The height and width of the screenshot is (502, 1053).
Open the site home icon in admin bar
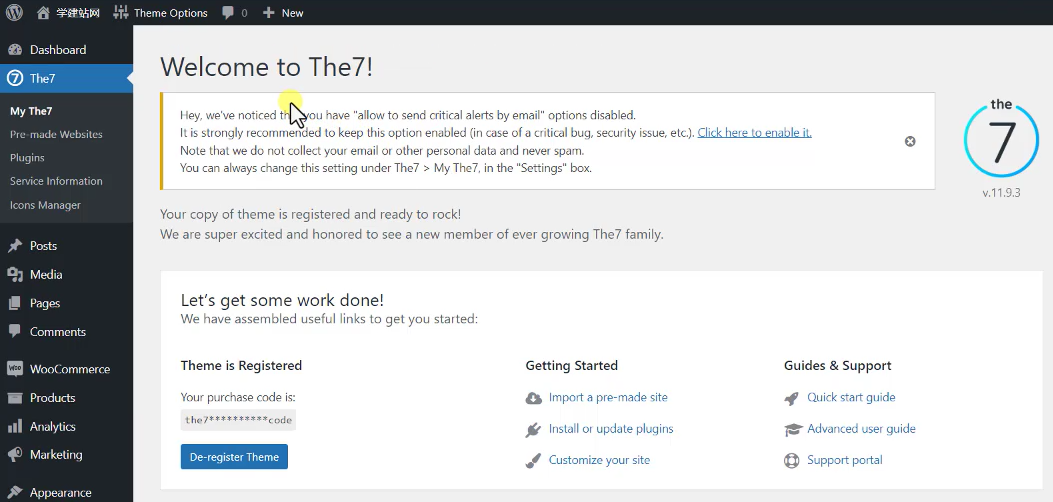44,12
